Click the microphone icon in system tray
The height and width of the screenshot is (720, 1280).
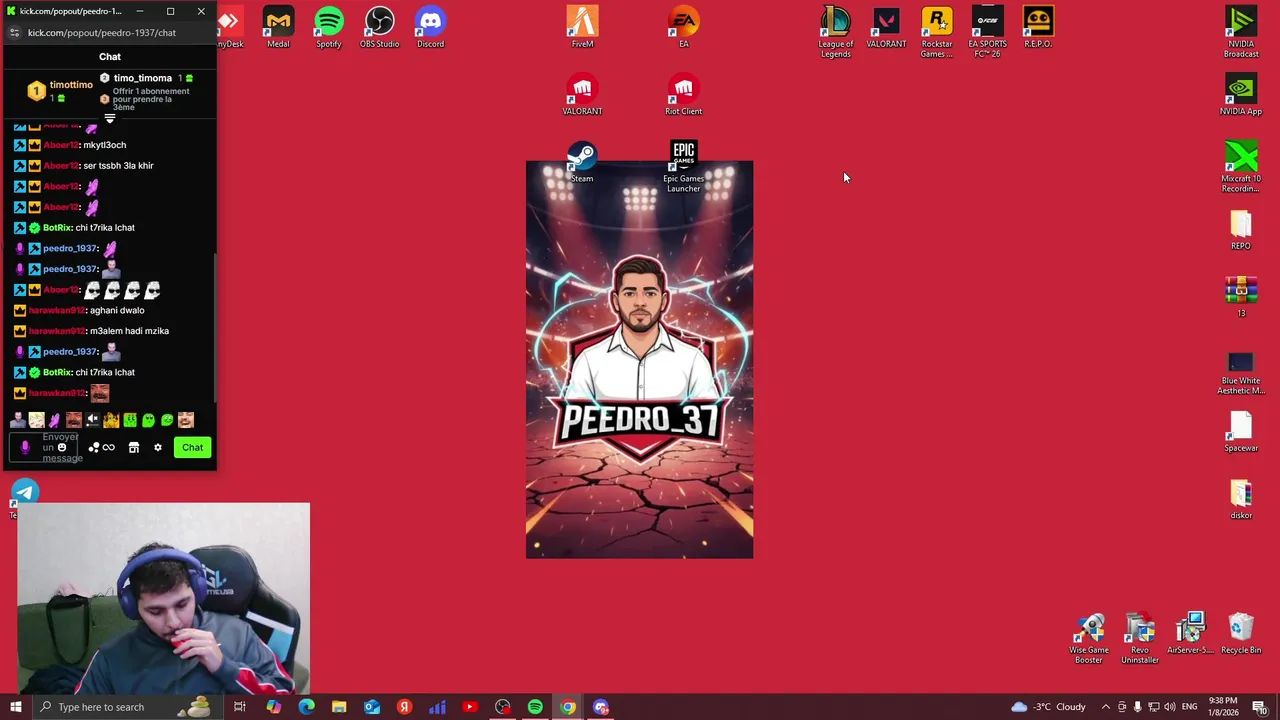[1137, 707]
